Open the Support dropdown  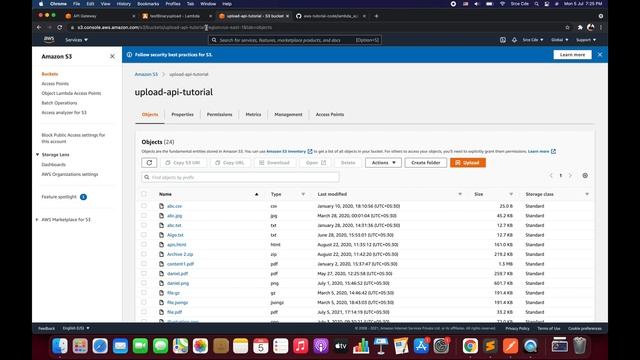pos(586,40)
